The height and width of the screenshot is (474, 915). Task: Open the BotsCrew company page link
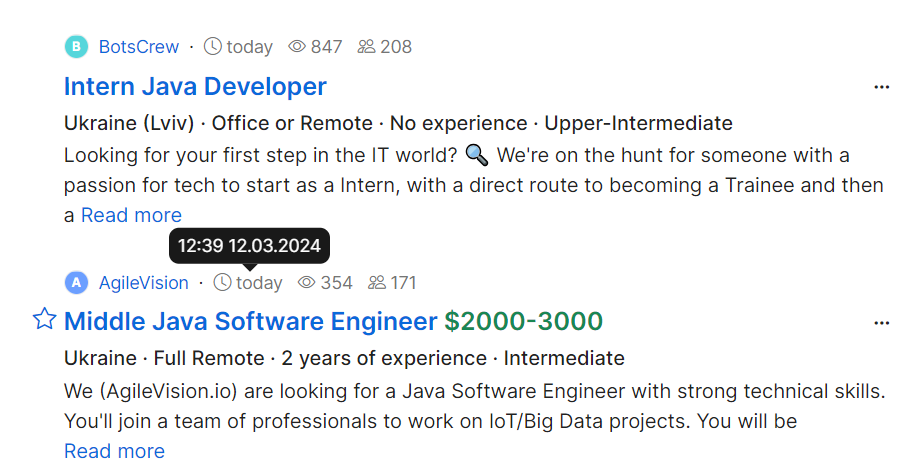tap(139, 47)
